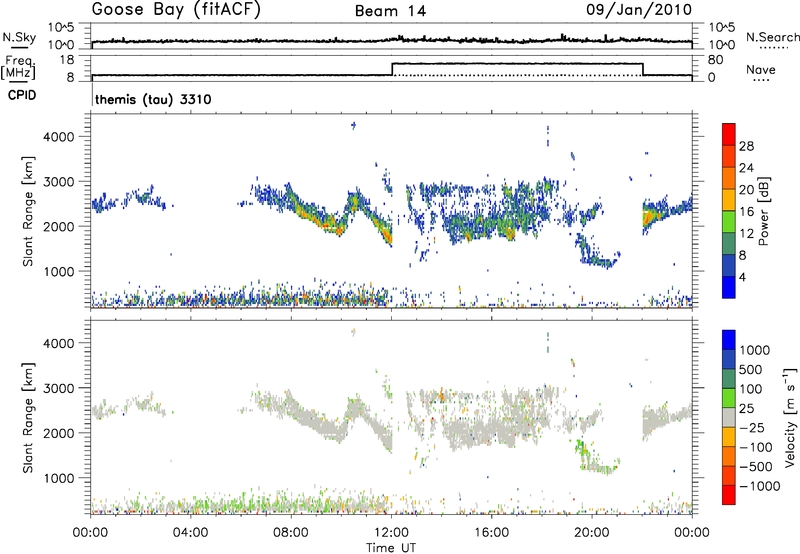Click the "08:00" time tick label

tap(291, 533)
